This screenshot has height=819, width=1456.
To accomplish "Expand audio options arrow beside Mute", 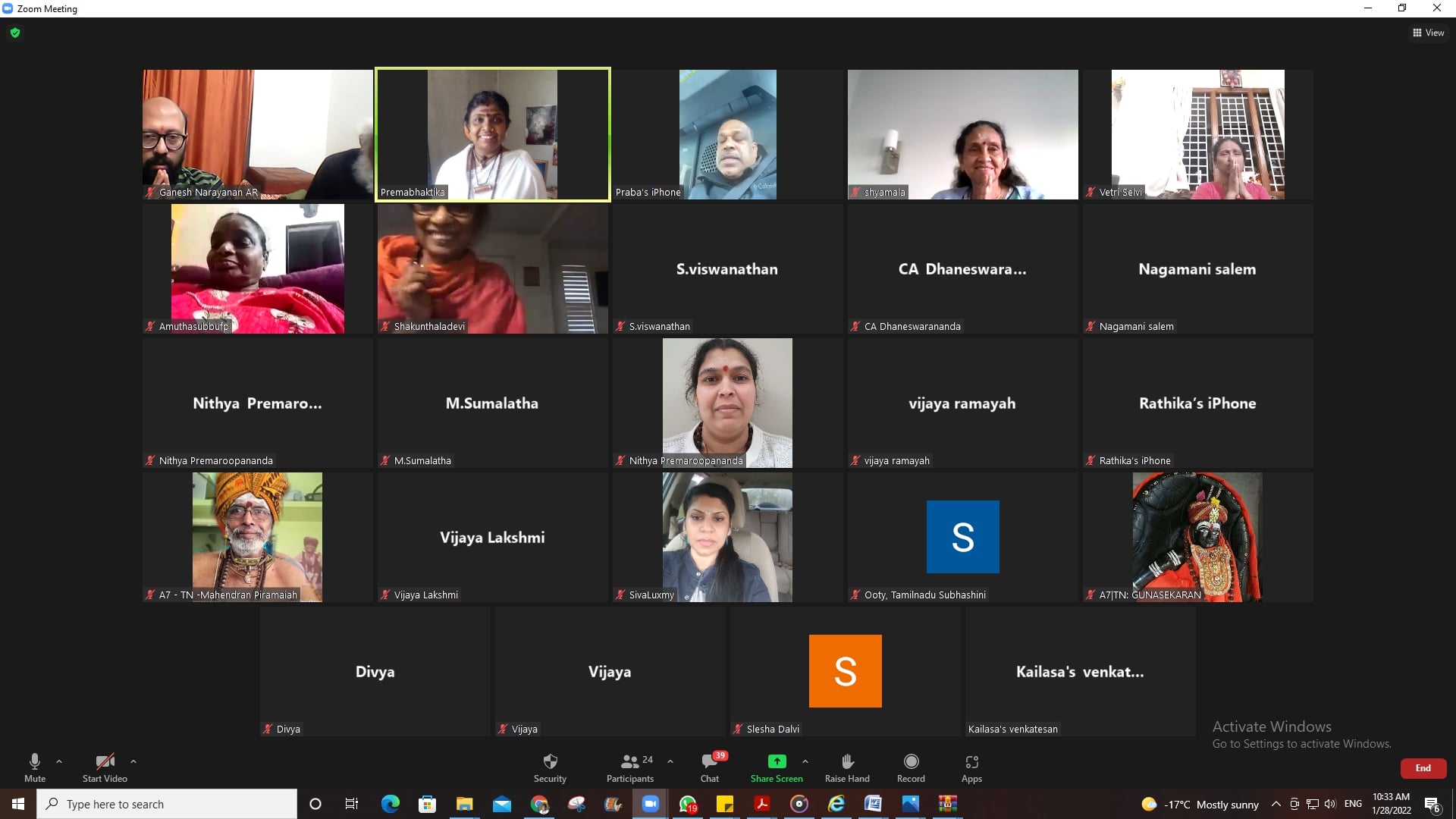I will point(59,761).
